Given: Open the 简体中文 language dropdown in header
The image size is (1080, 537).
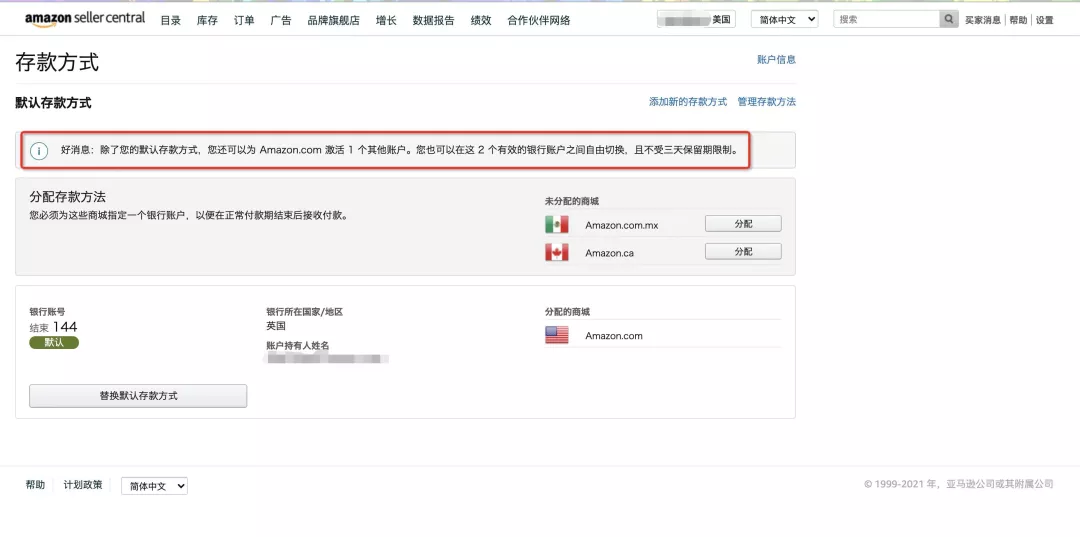Looking at the screenshot, I should click(785, 19).
